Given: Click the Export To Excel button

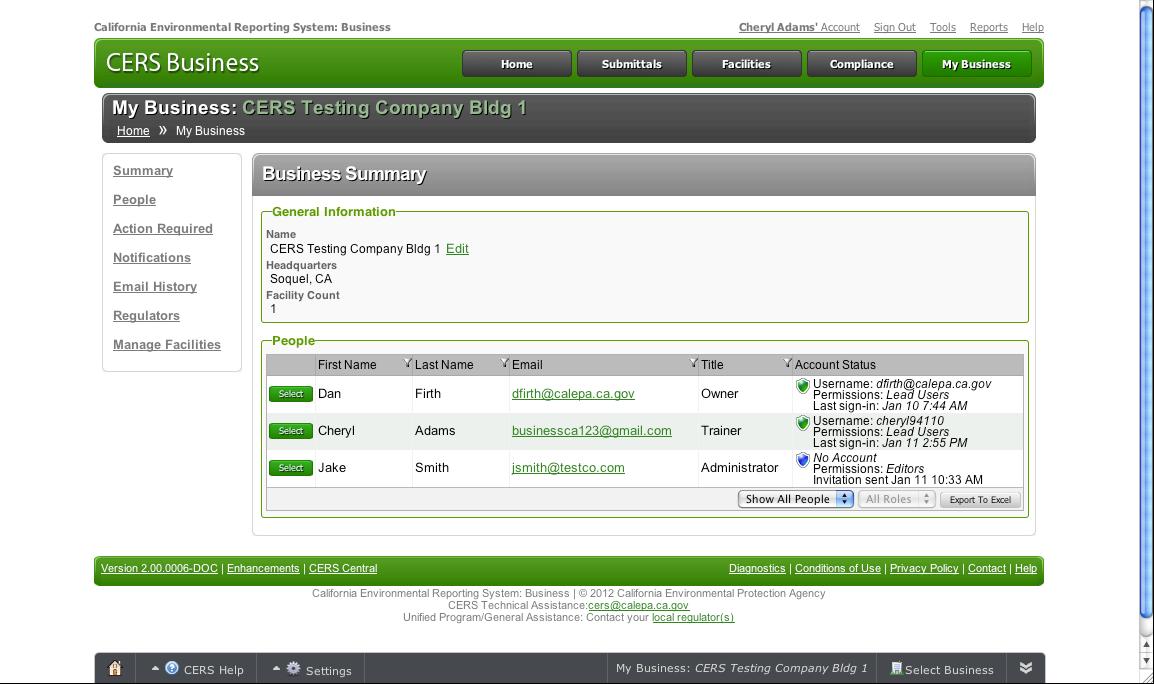Looking at the screenshot, I should (x=980, y=499).
